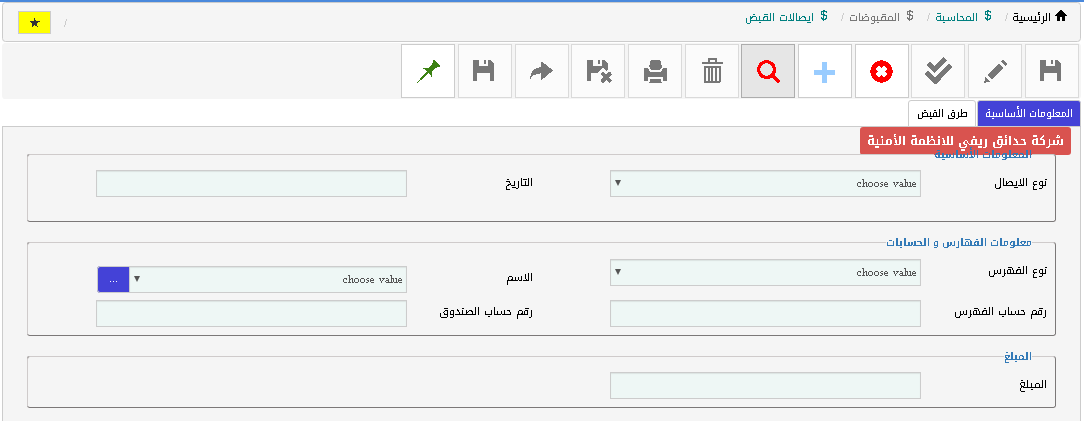Image resolution: width=1084 pixels, height=421 pixels.
Task: Focus the المبلغ amount input field
Action: click(765, 385)
